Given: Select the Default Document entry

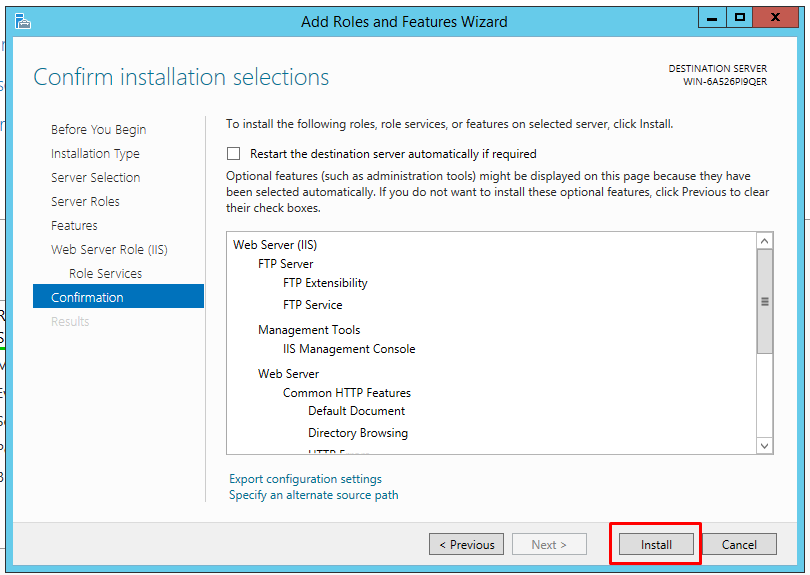Looking at the screenshot, I should [x=356, y=411].
